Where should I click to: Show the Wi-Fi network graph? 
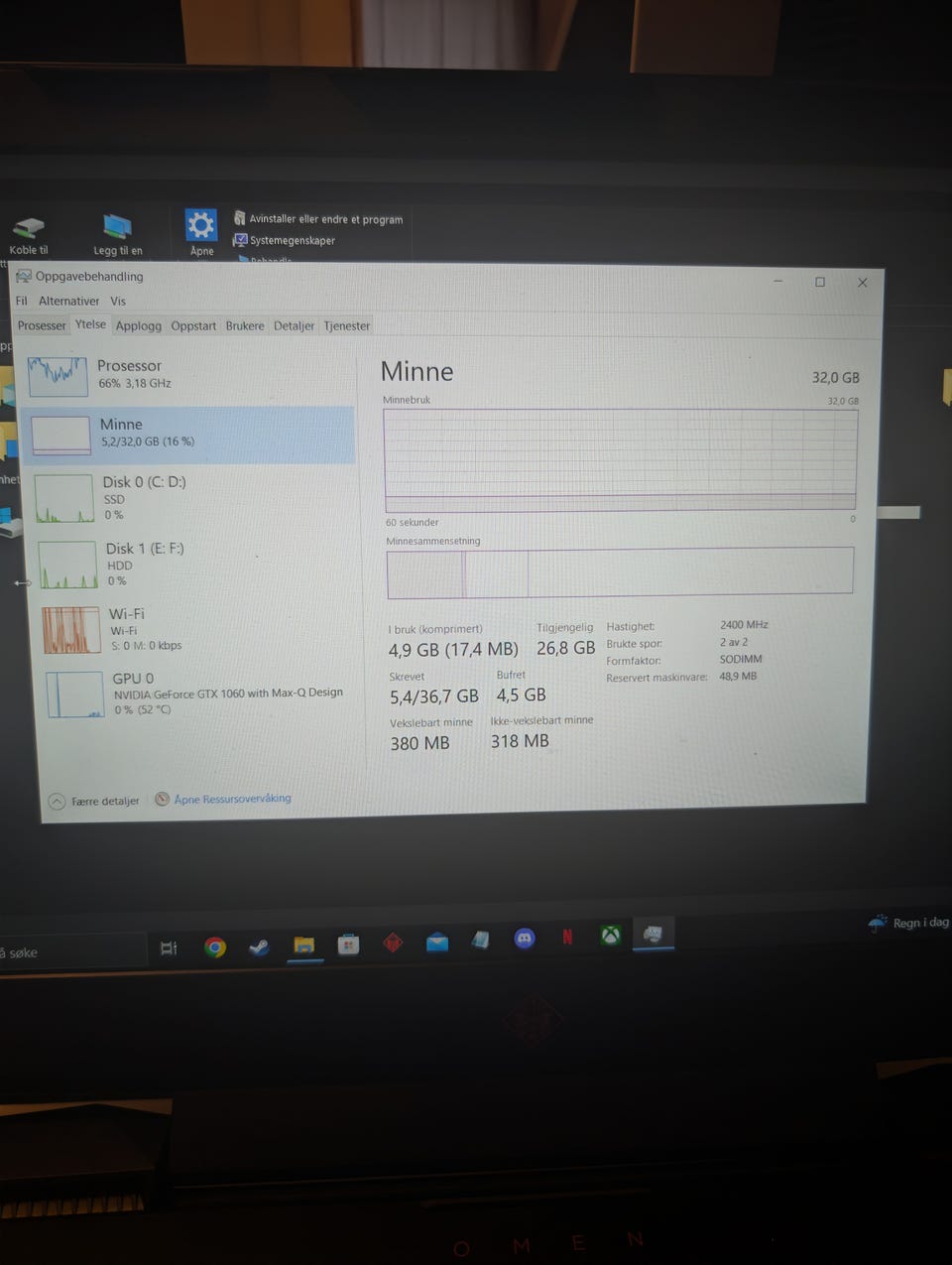pos(196,630)
